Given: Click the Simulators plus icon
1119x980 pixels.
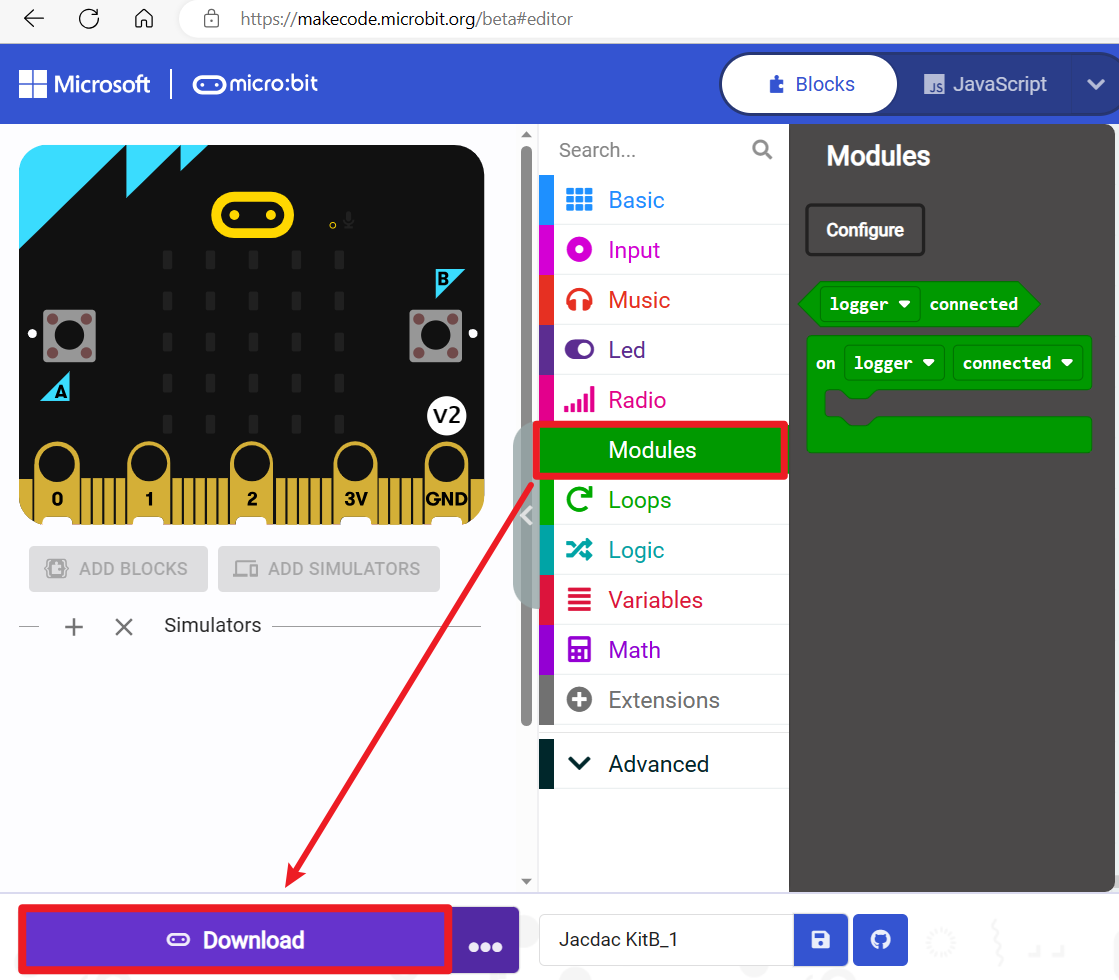Looking at the screenshot, I should (x=74, y=627).
